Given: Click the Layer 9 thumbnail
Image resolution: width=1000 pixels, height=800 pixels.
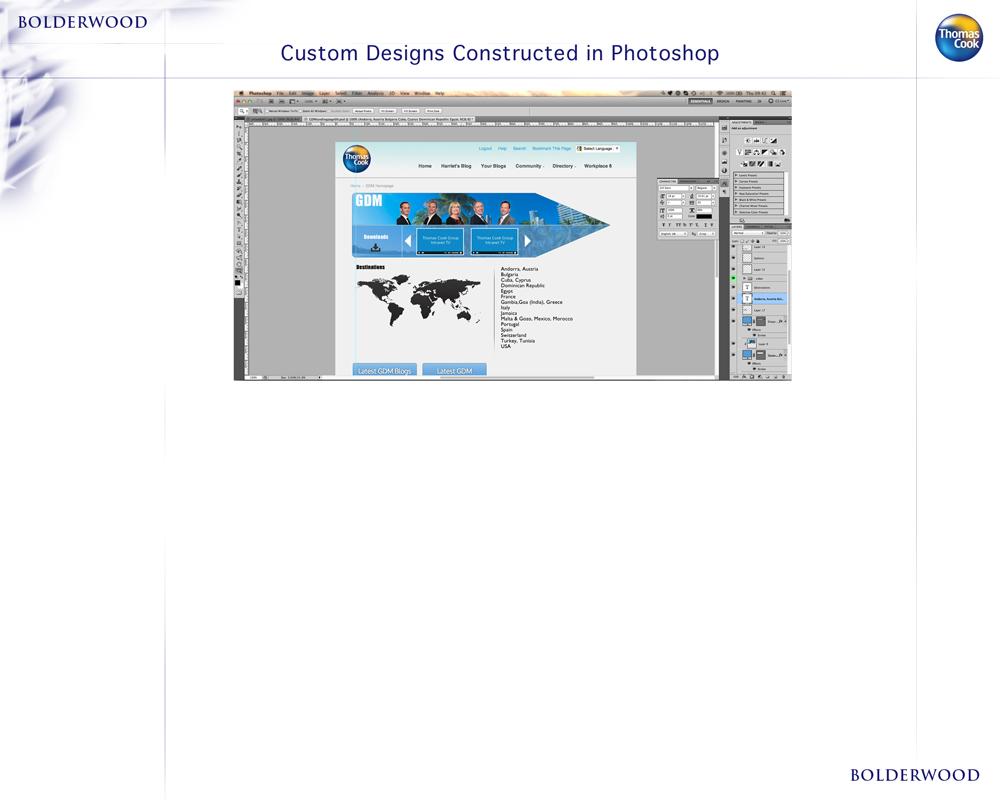Looking at the screenshot, I should click(x=752, y=344).
